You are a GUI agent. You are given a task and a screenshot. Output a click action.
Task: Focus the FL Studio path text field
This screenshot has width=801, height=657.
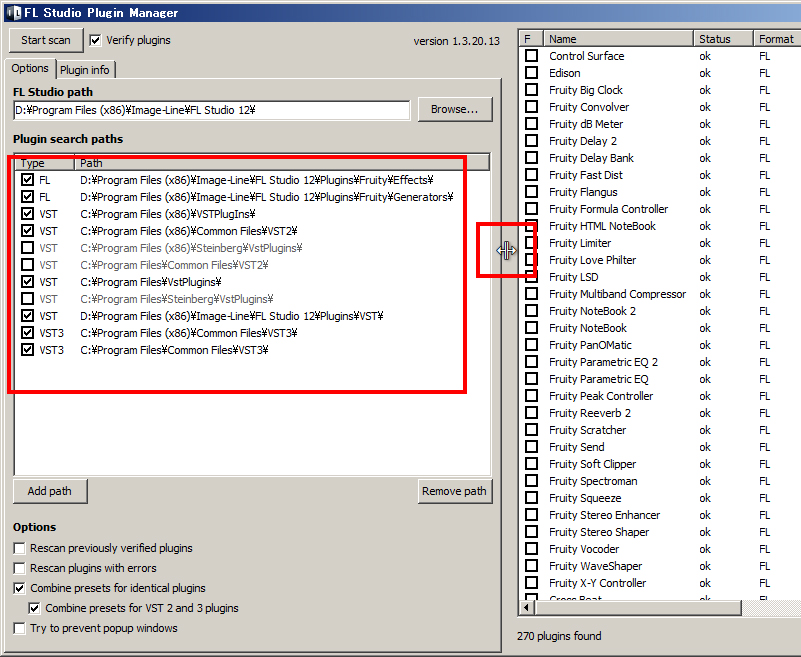coord(211,110)
